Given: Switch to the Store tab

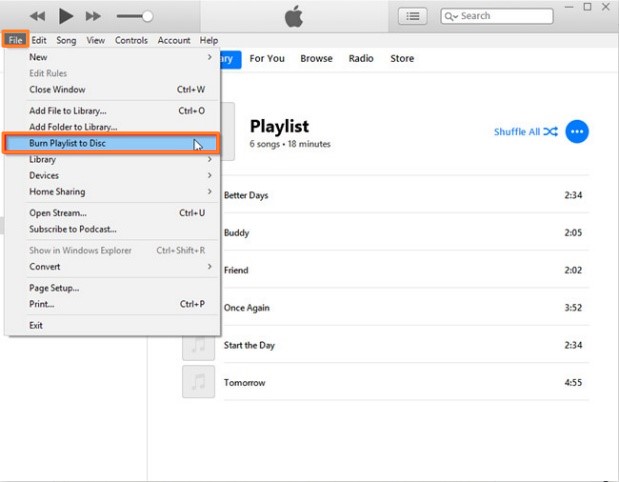Looking at the screenshot, I should pos(402,58).
